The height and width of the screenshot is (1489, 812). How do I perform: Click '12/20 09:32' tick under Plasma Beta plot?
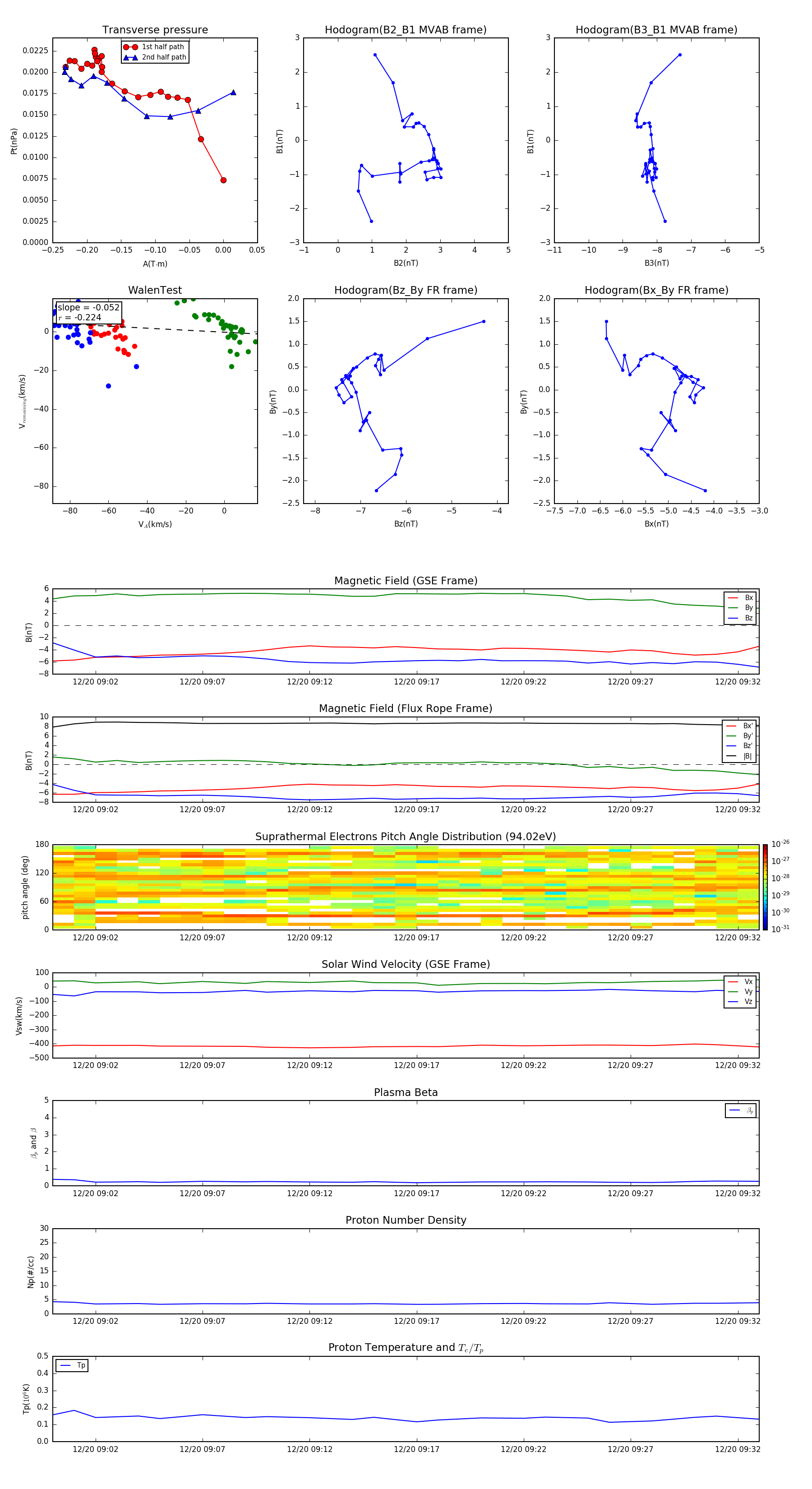tap(738, 1193)
